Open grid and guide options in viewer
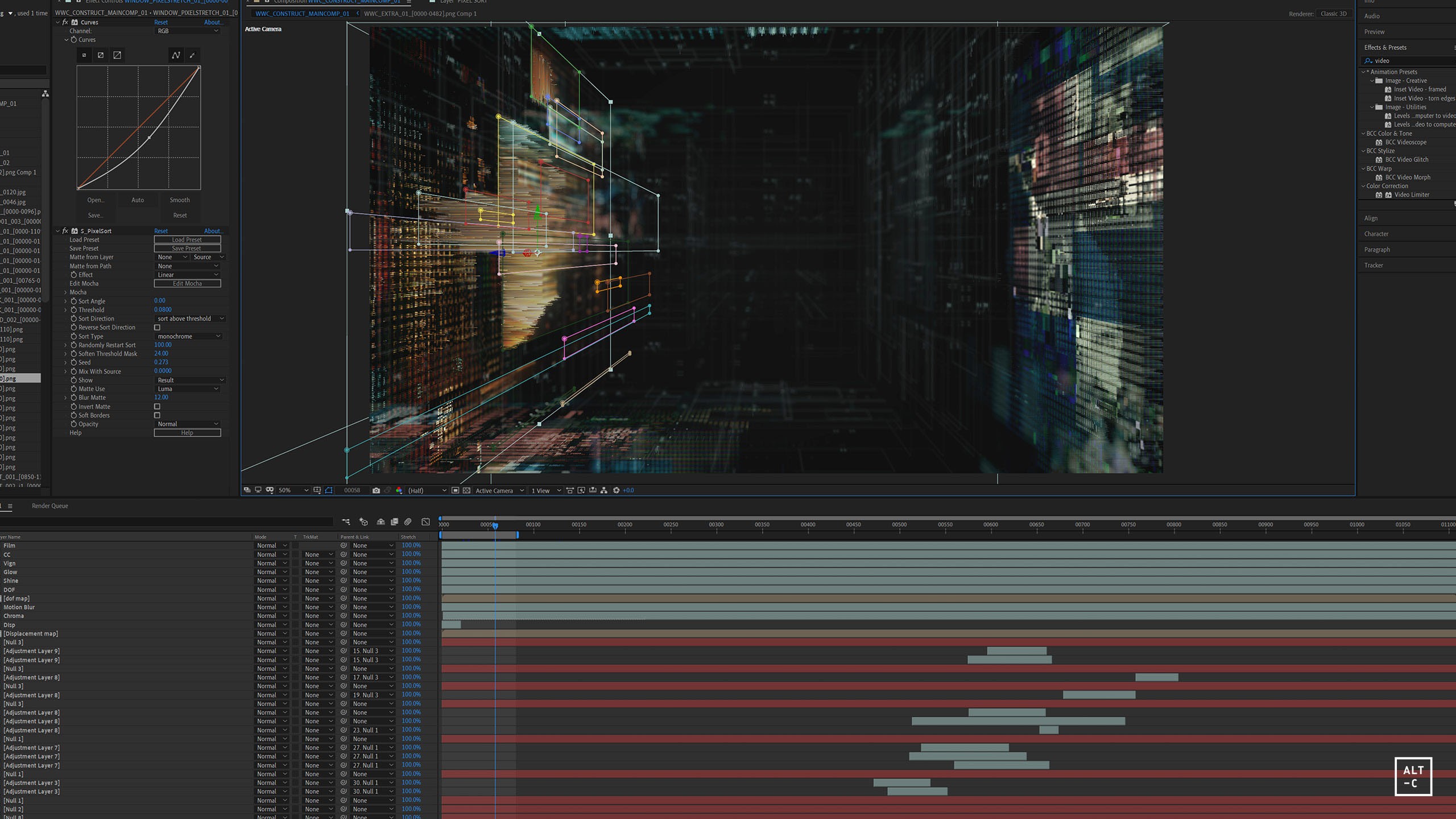1456x819 pixels. (317, 490)
